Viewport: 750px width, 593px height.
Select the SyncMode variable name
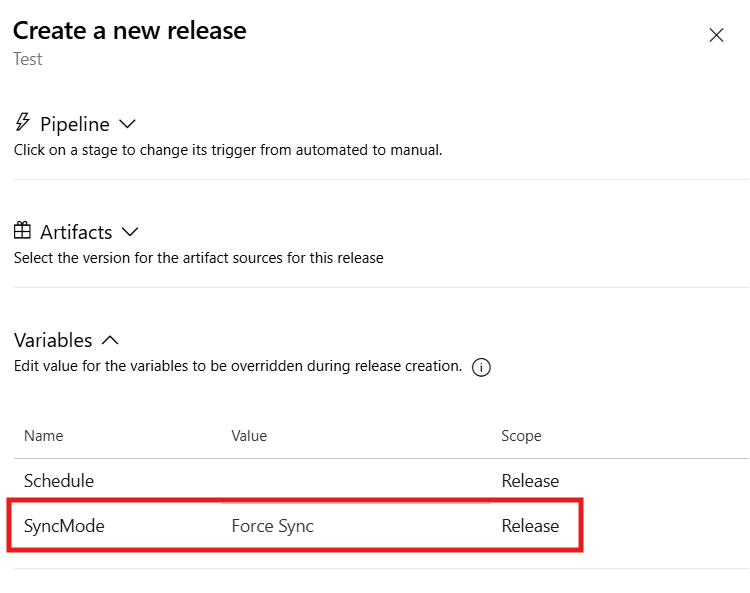point(64,526)
